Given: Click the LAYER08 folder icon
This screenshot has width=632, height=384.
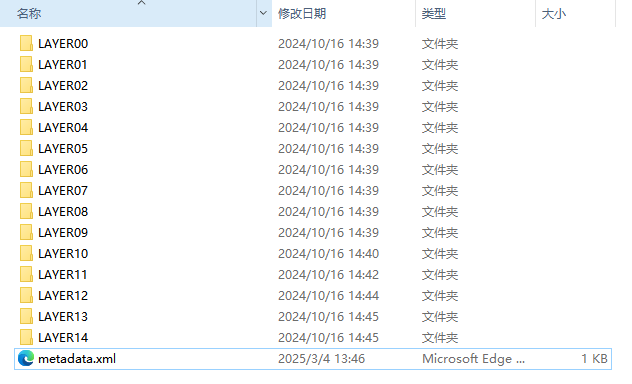Looking at the screenshot, I should 26,211.
